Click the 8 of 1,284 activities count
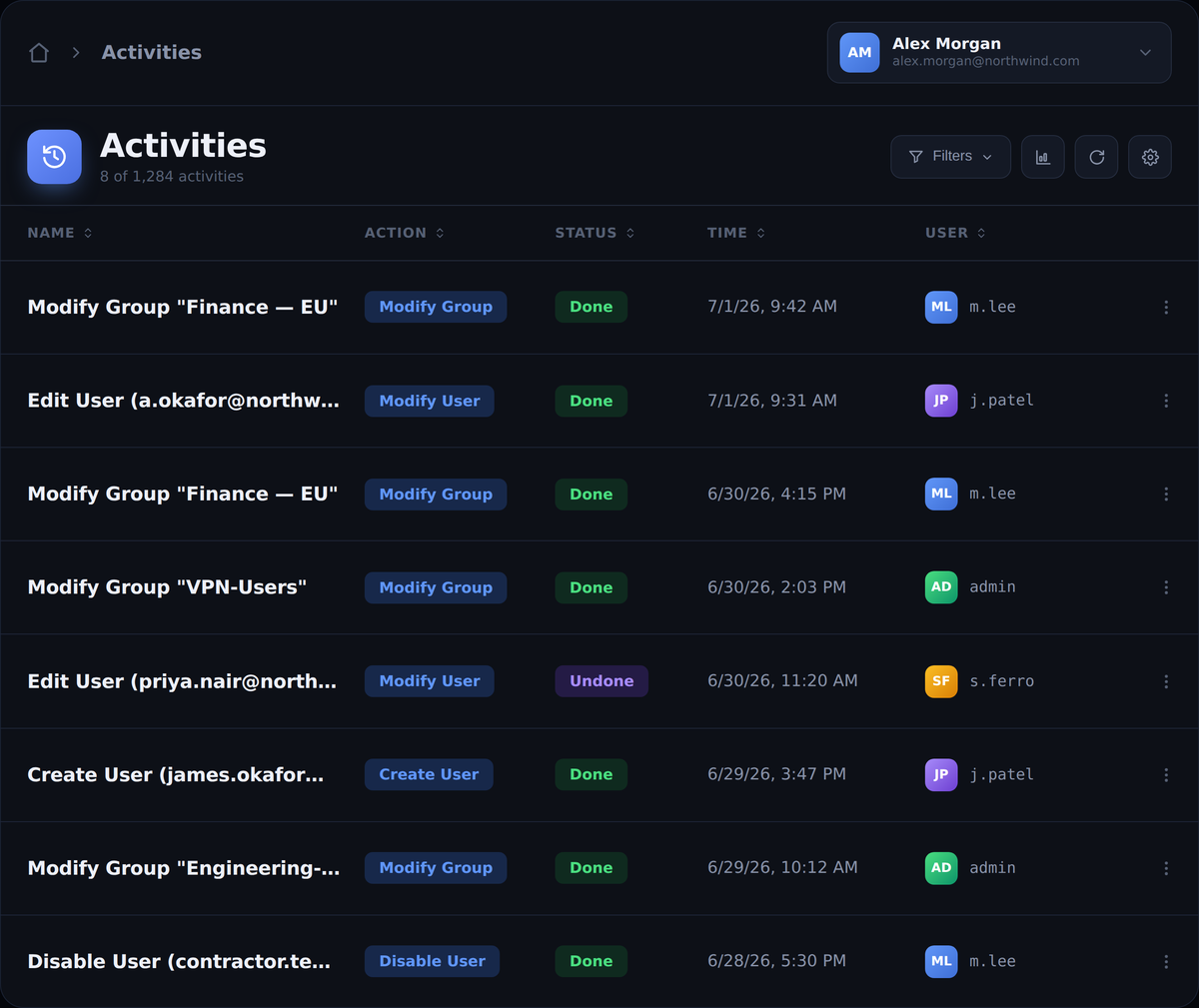Screen dimensions: 1199x1008 (x=172, y=176)
